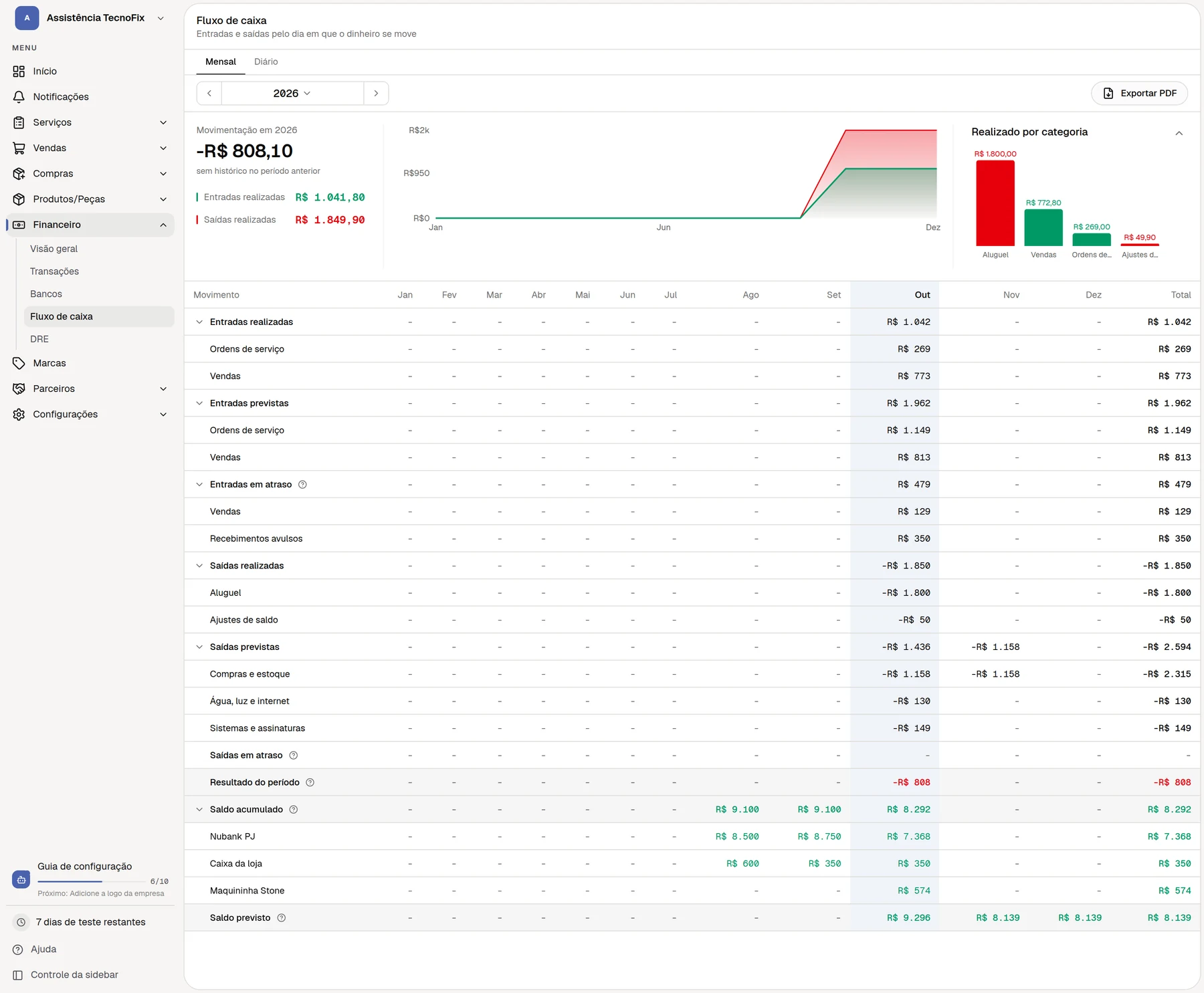Click the 7 dias de teste restantes link
Viewport: 1204px width, 993px height.
(x=90, y=922)
